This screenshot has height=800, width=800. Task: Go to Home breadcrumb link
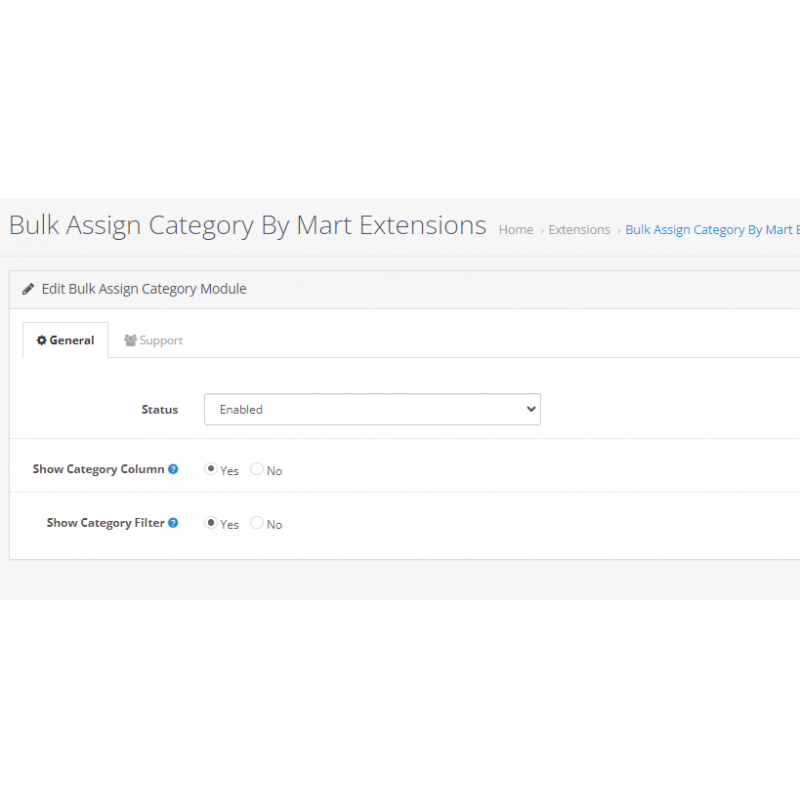pyautogui.click(x=516, y=230)
